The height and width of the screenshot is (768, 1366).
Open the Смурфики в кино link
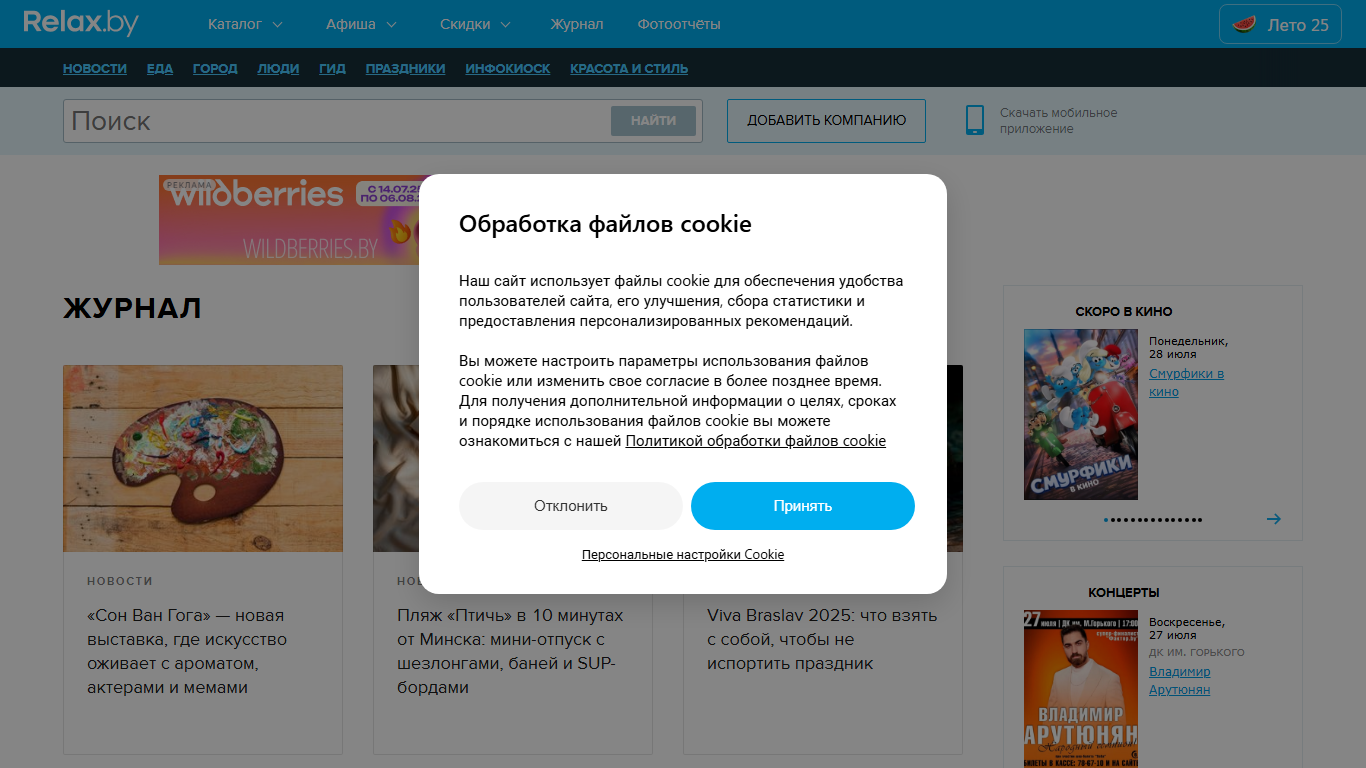click(1186, 382)
